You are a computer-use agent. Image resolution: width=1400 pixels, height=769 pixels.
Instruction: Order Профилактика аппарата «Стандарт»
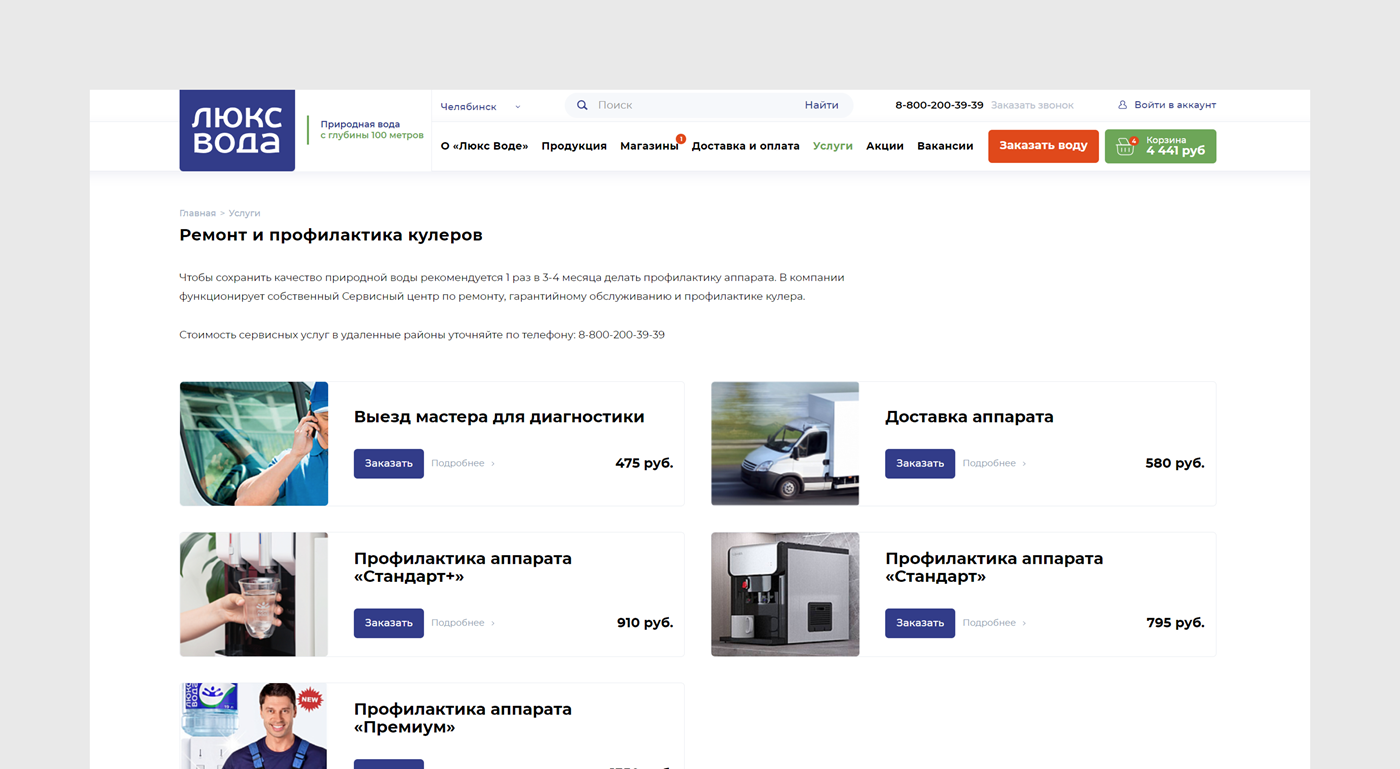(920, 623)
